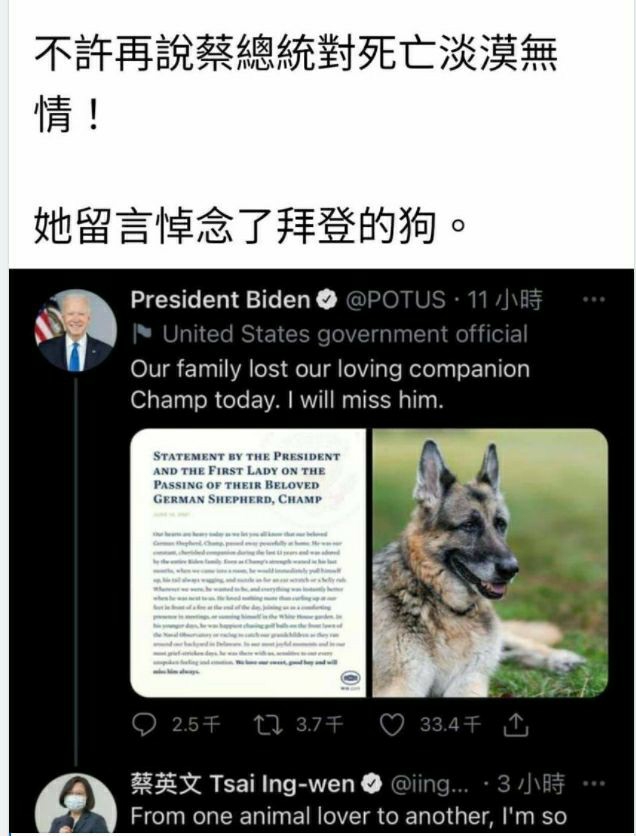Click the government official flag icon

(x=142, y=334)
